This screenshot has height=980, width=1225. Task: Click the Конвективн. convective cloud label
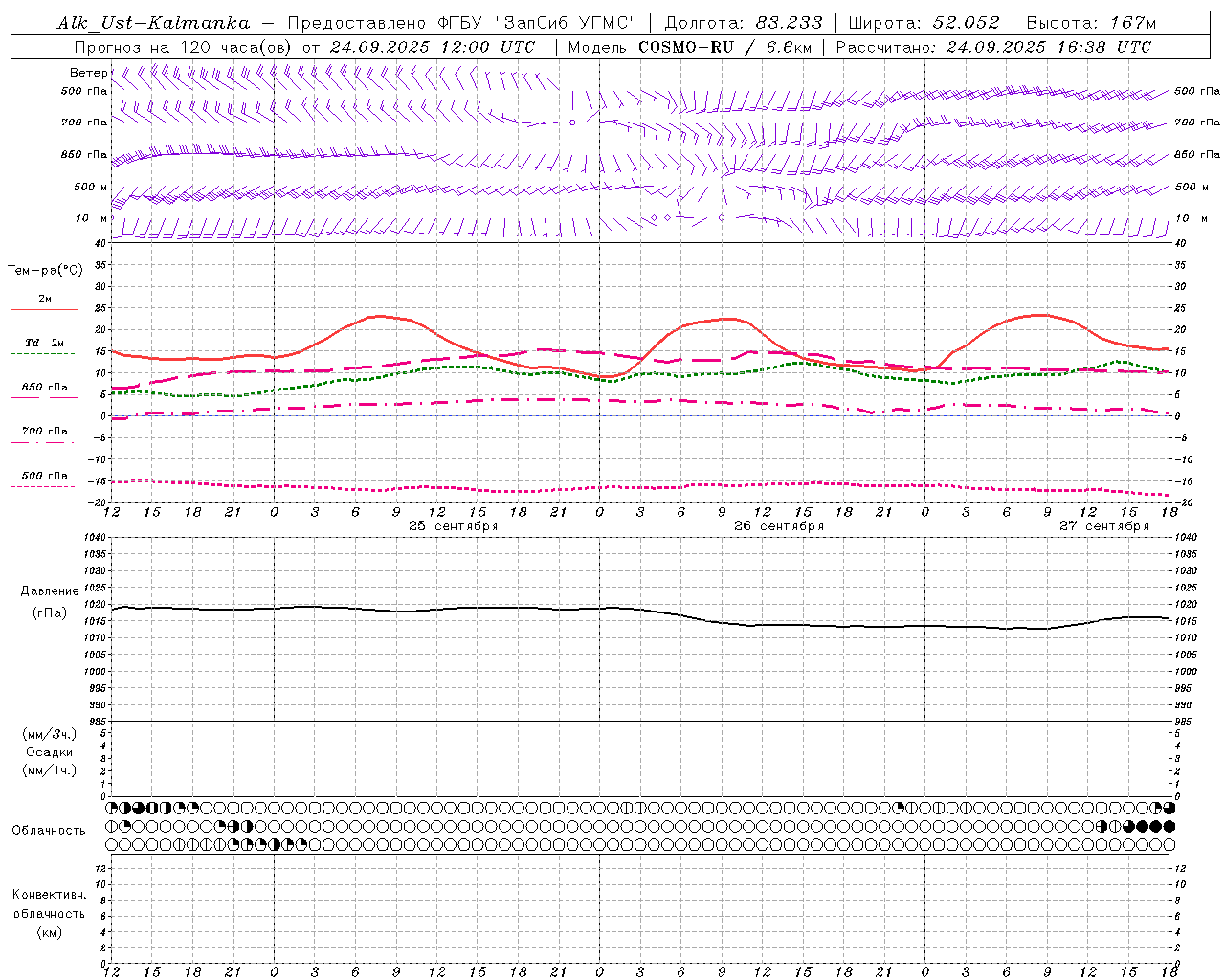coord(49,895)
